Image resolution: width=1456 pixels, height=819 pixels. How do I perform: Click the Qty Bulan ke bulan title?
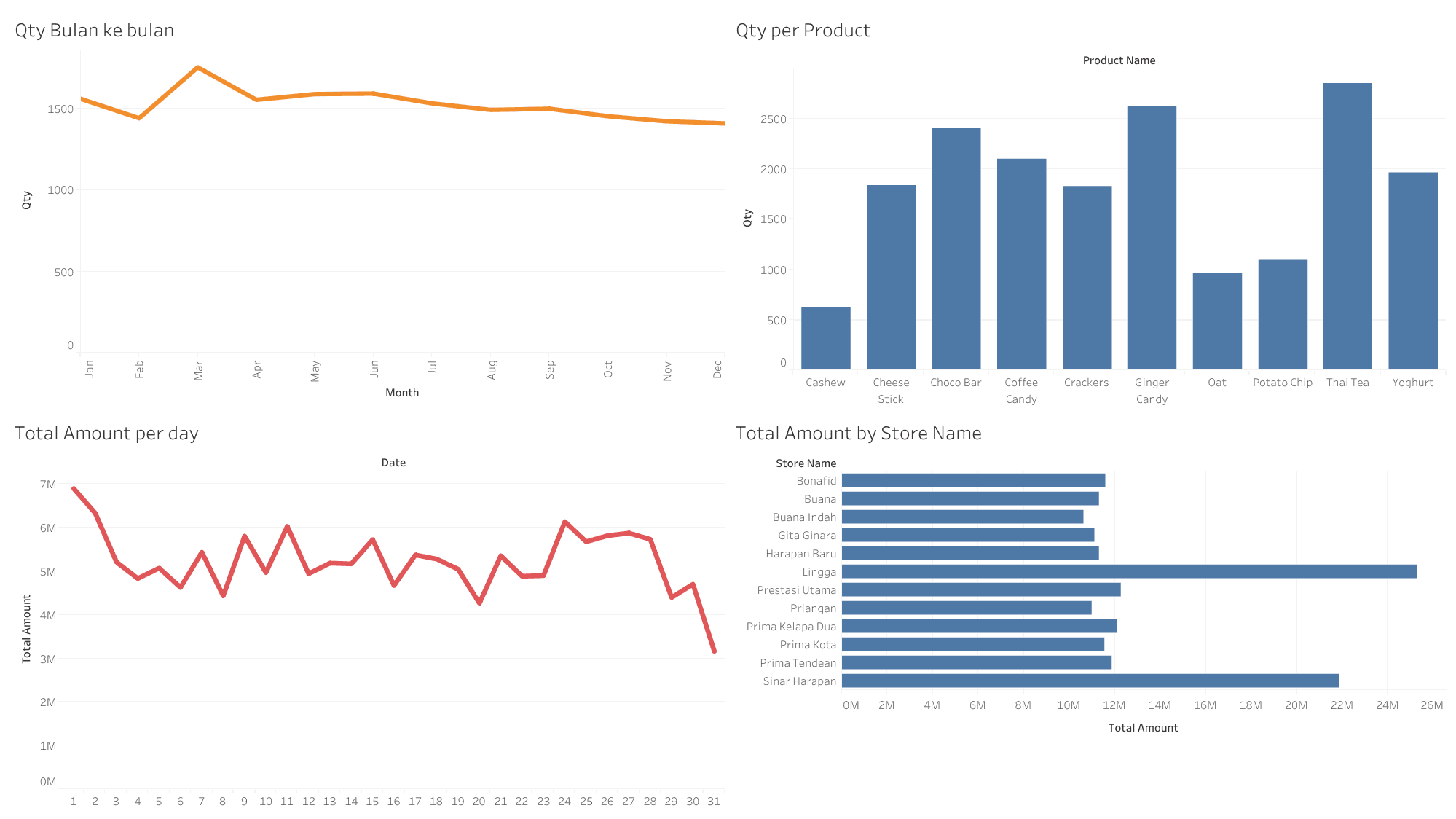[x=95, y=31]
